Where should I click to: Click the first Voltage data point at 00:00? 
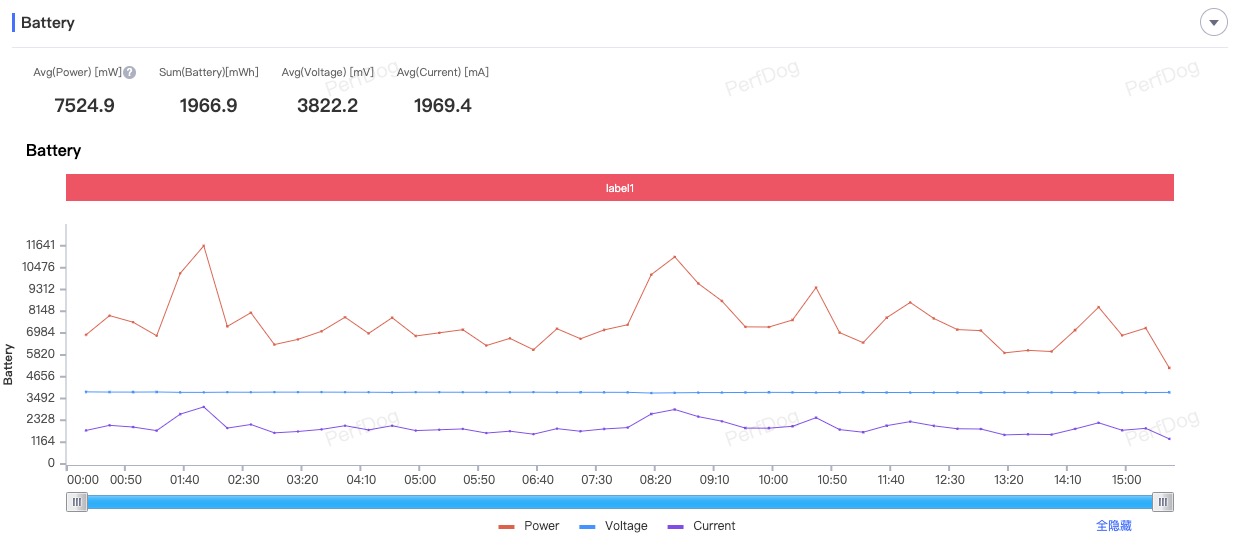pyautogui.click(x=86, y=392)
